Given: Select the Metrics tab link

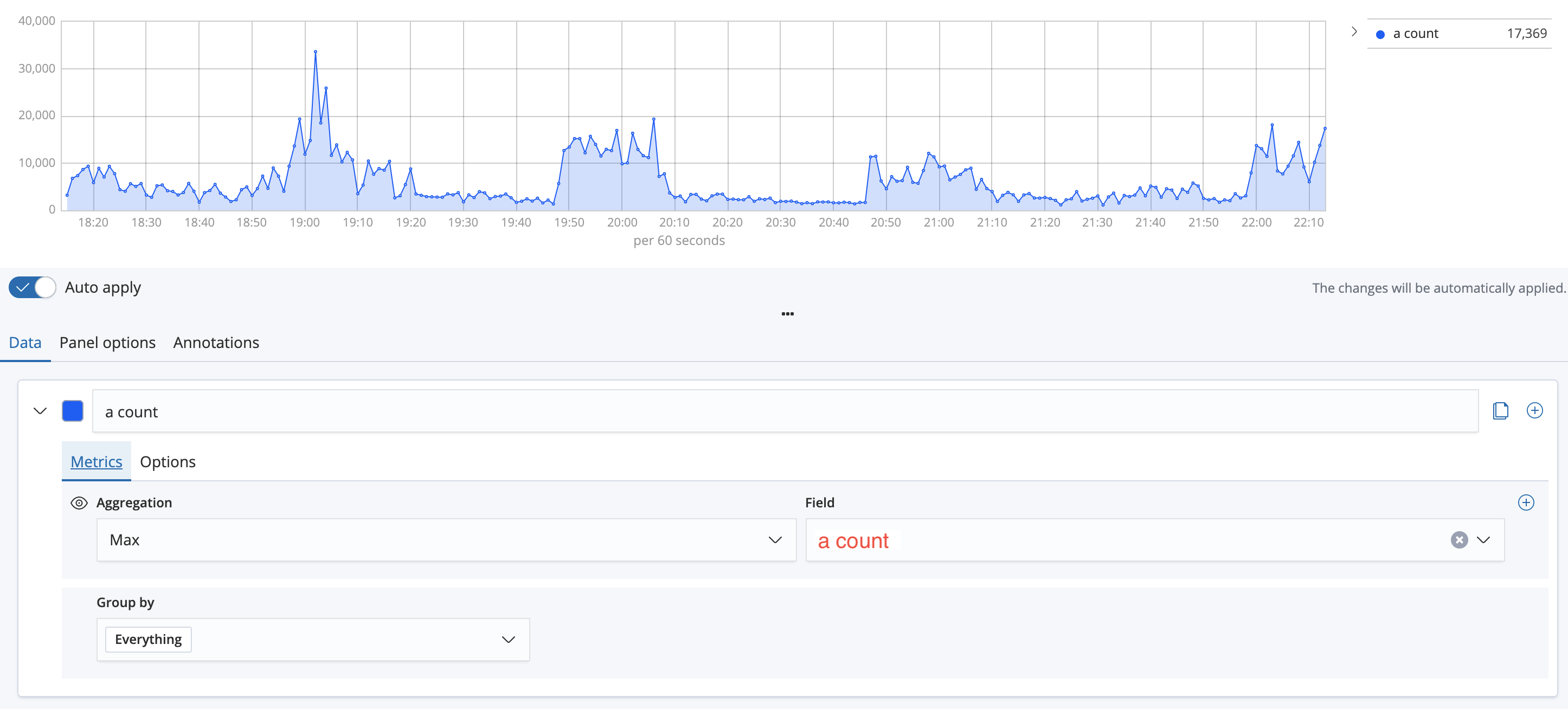Looking at the screenshot, I should point(96,462).
